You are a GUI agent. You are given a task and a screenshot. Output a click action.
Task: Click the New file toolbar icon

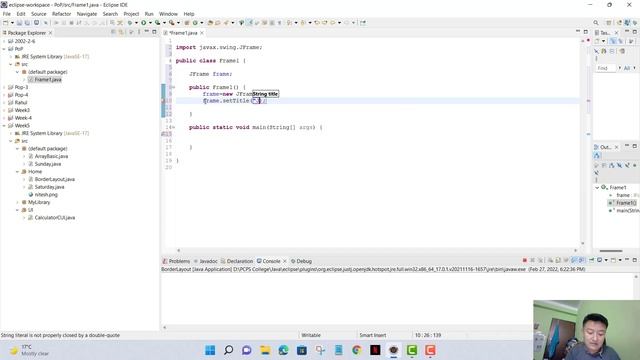6,23
